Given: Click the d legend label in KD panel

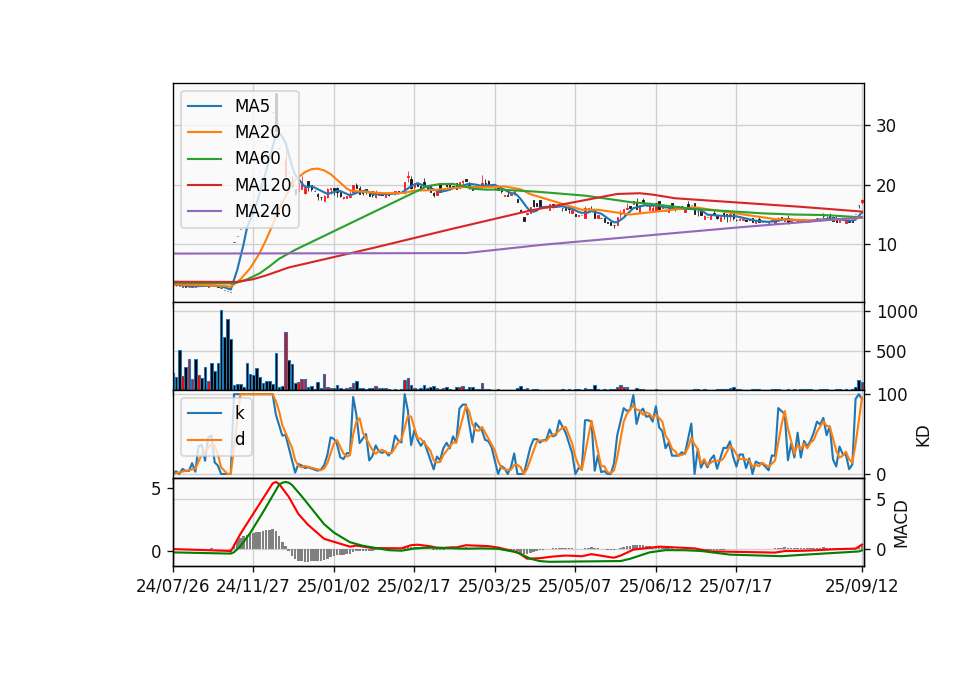Looking at the screenshot, I should coord(239,439).
